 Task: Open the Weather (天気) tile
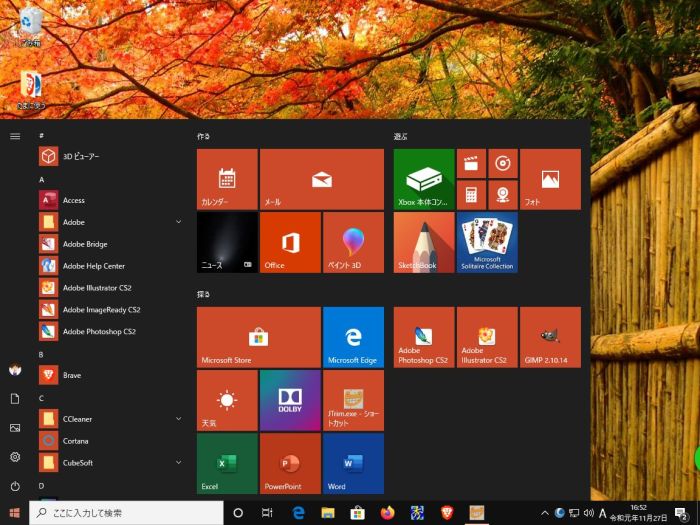[x=227, y=400]
